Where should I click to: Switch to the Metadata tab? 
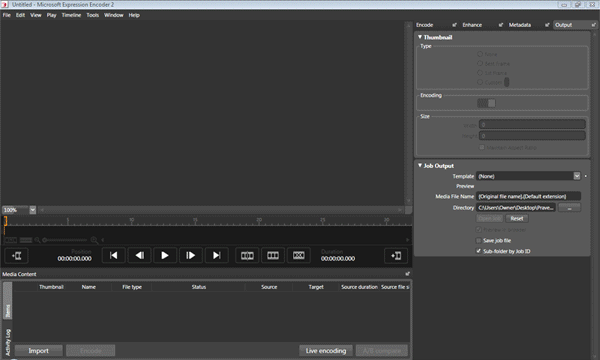pos(520,25)
